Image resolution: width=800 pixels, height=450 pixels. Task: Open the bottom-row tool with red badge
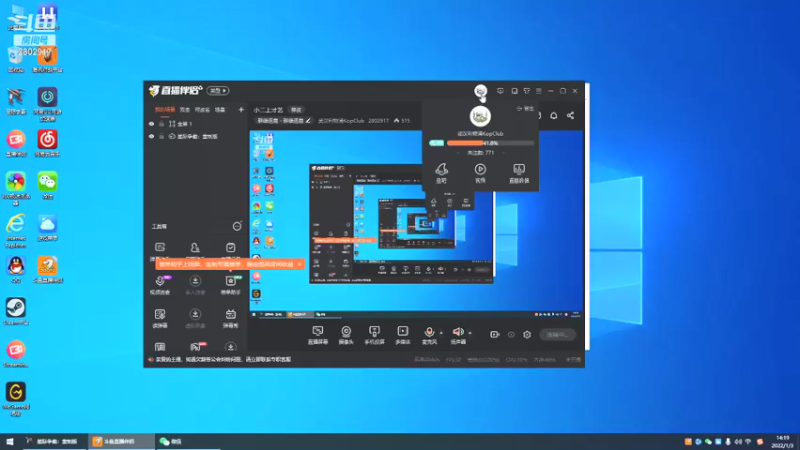click(196, 347)
